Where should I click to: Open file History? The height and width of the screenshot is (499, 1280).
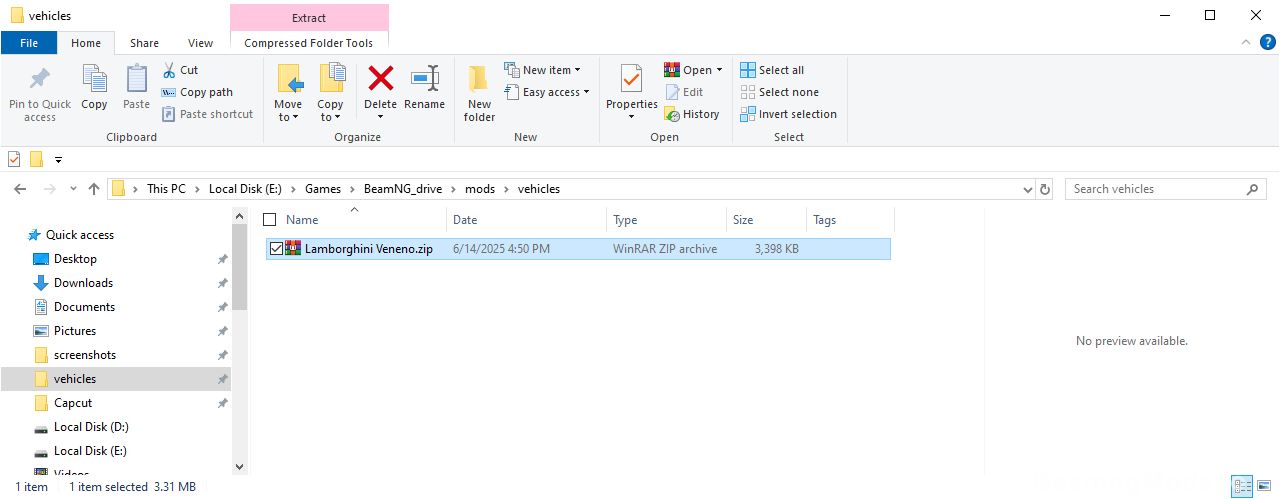(692, 114)
